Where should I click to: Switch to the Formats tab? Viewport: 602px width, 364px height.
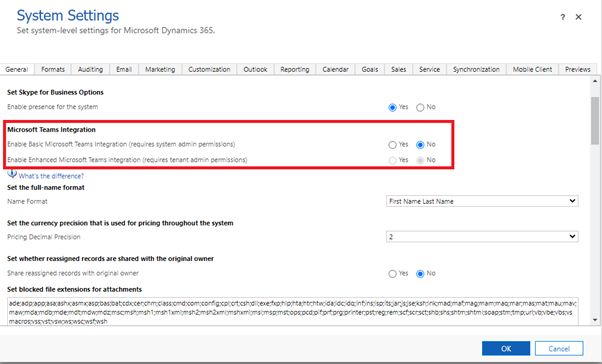(53, 69)
